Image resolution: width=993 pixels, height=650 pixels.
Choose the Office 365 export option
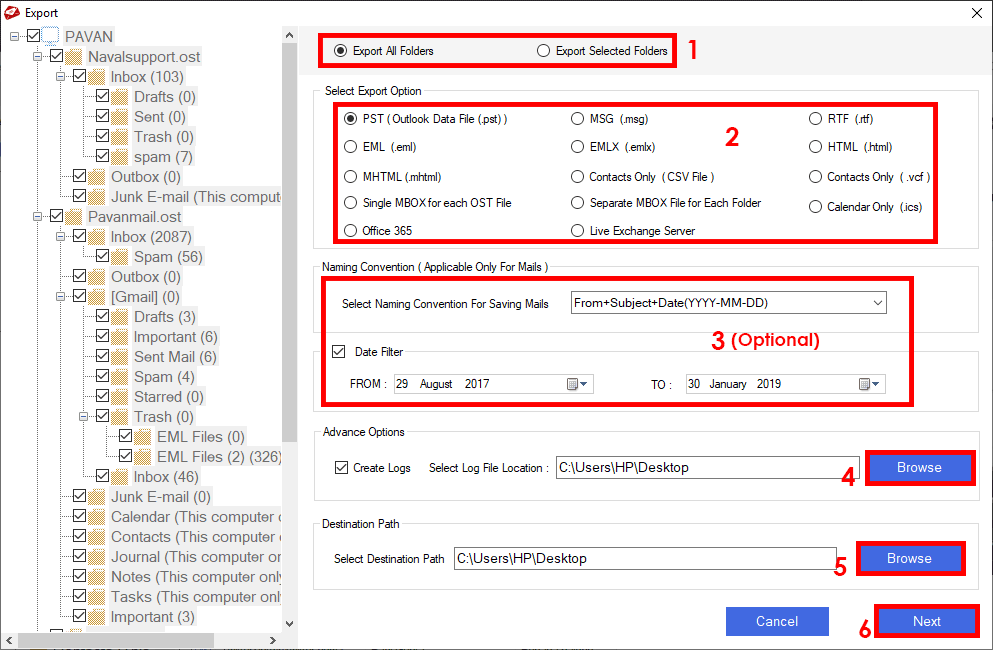[350, 231]
